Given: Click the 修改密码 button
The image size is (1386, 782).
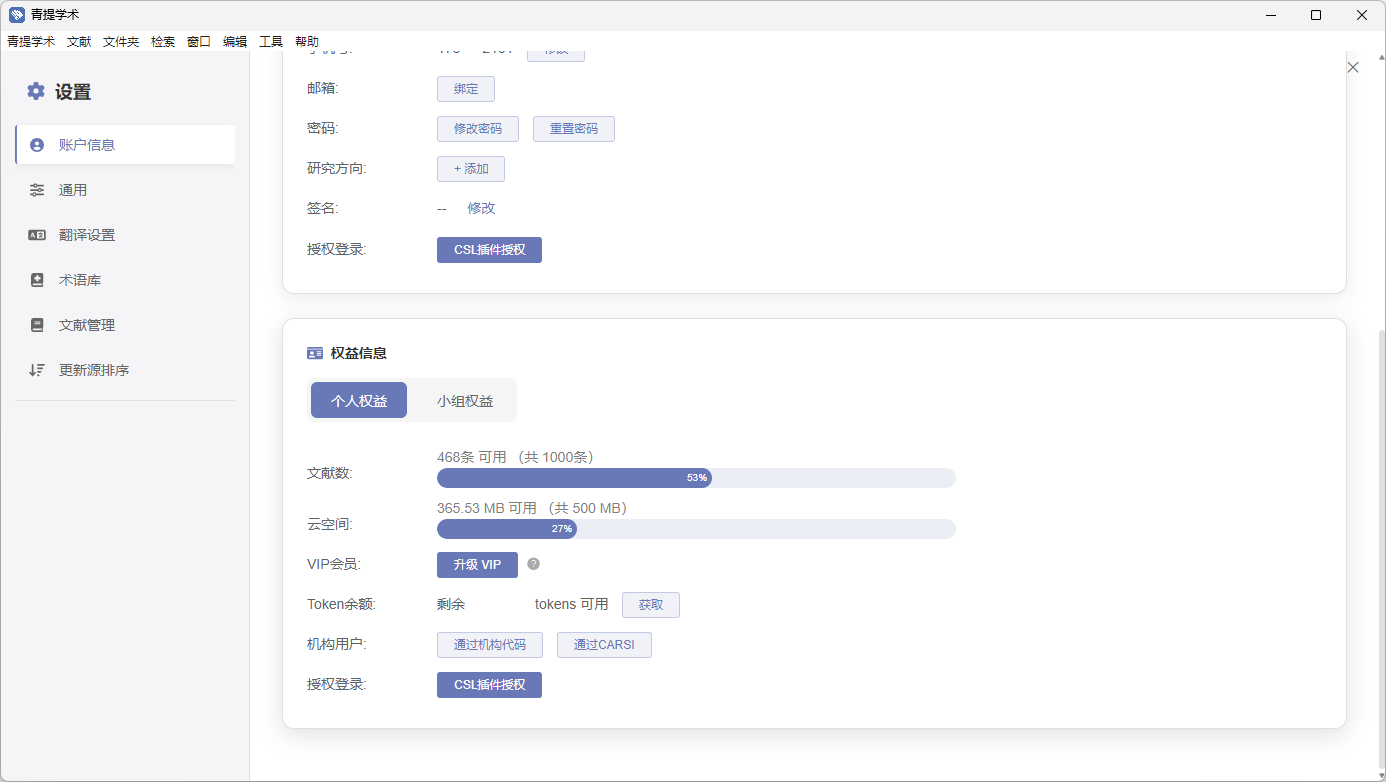Looking at the screenshot, I should pyautogui.click(x=478, y=129).
